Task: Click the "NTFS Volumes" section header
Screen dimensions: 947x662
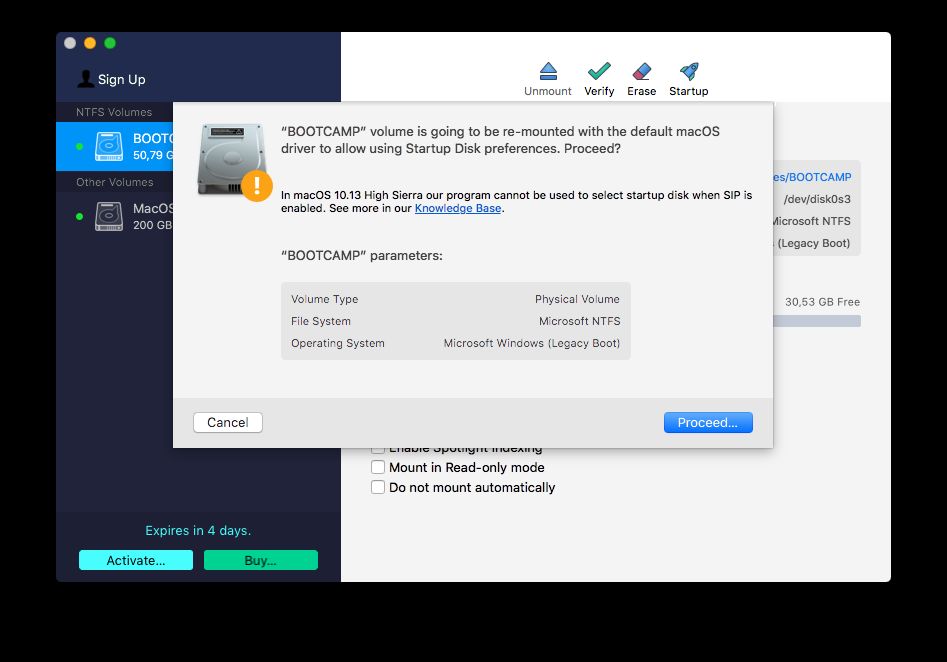Action: (114, 112)
